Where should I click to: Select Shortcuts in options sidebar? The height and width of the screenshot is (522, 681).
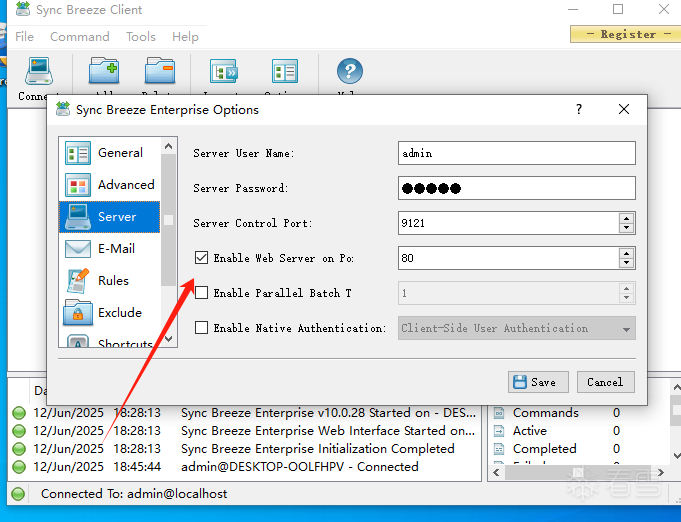[109, 340]
